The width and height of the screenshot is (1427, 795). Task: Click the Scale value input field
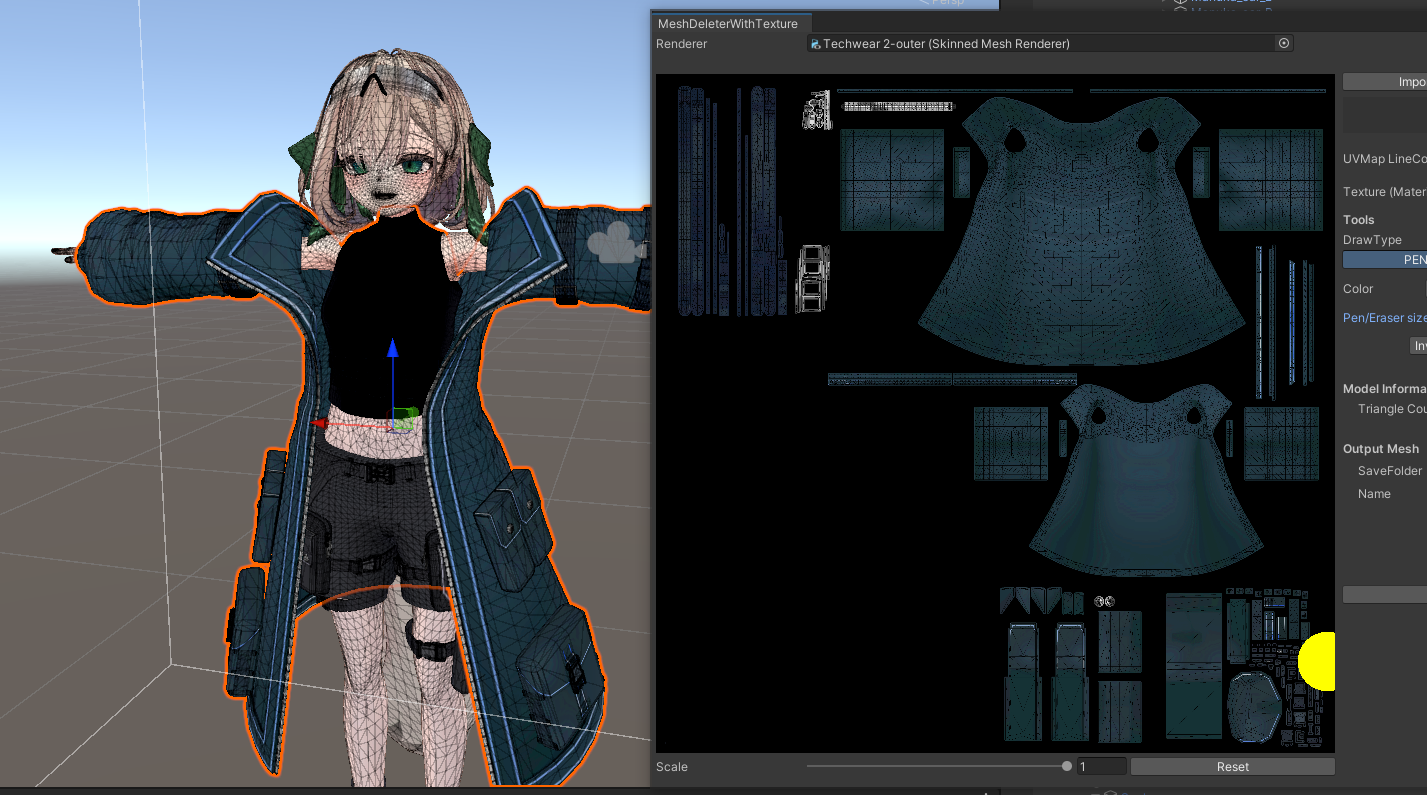(x=1100, y=766)
